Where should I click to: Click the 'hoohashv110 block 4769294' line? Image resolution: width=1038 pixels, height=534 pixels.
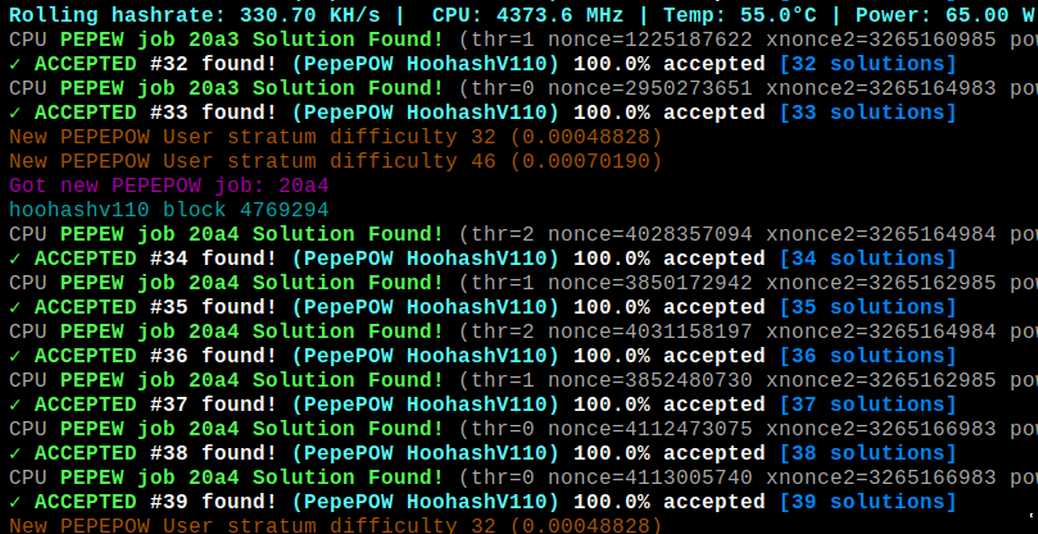(169, 210)
